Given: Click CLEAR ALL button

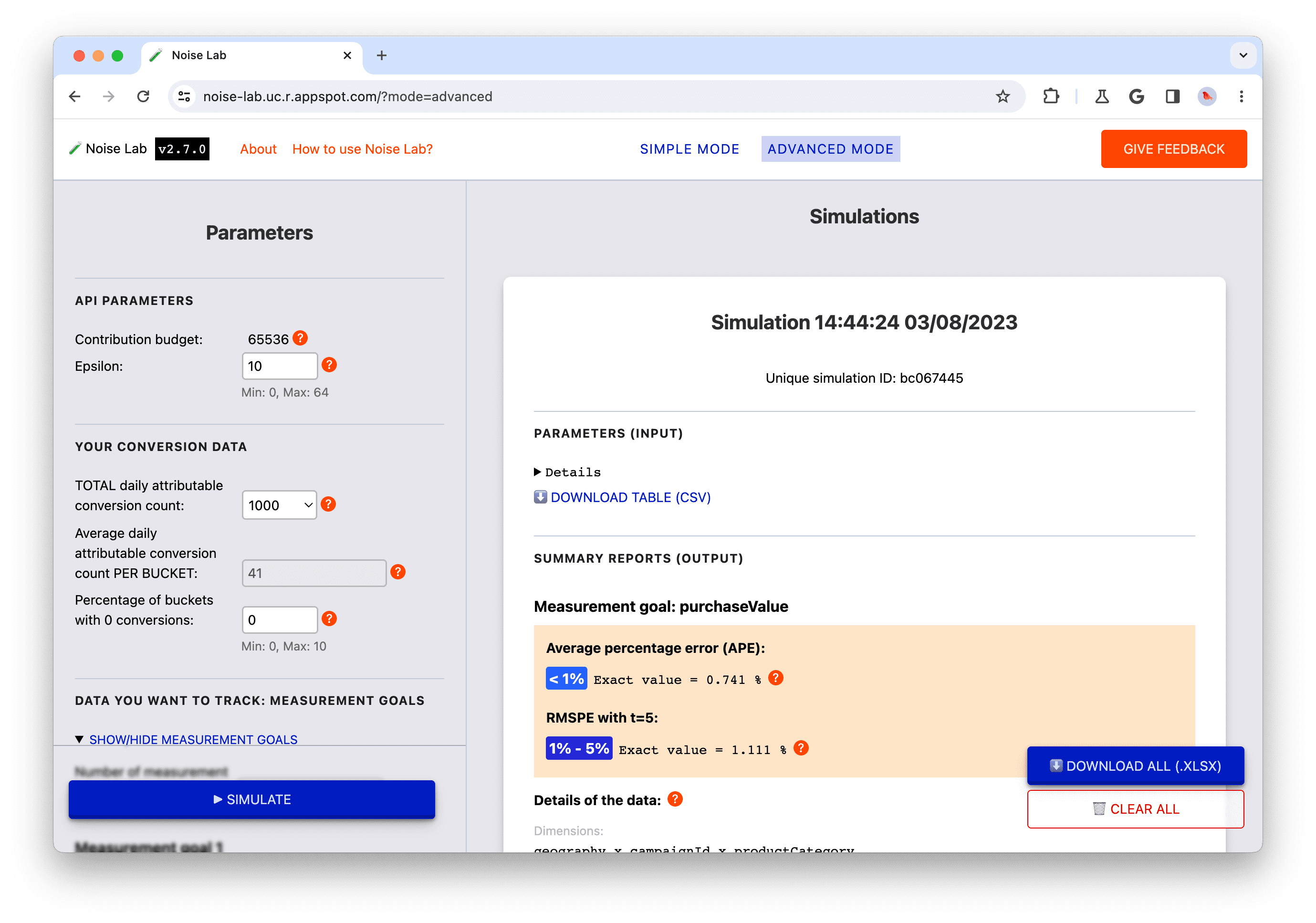Looking at the screenshot, I should 1135,809.
